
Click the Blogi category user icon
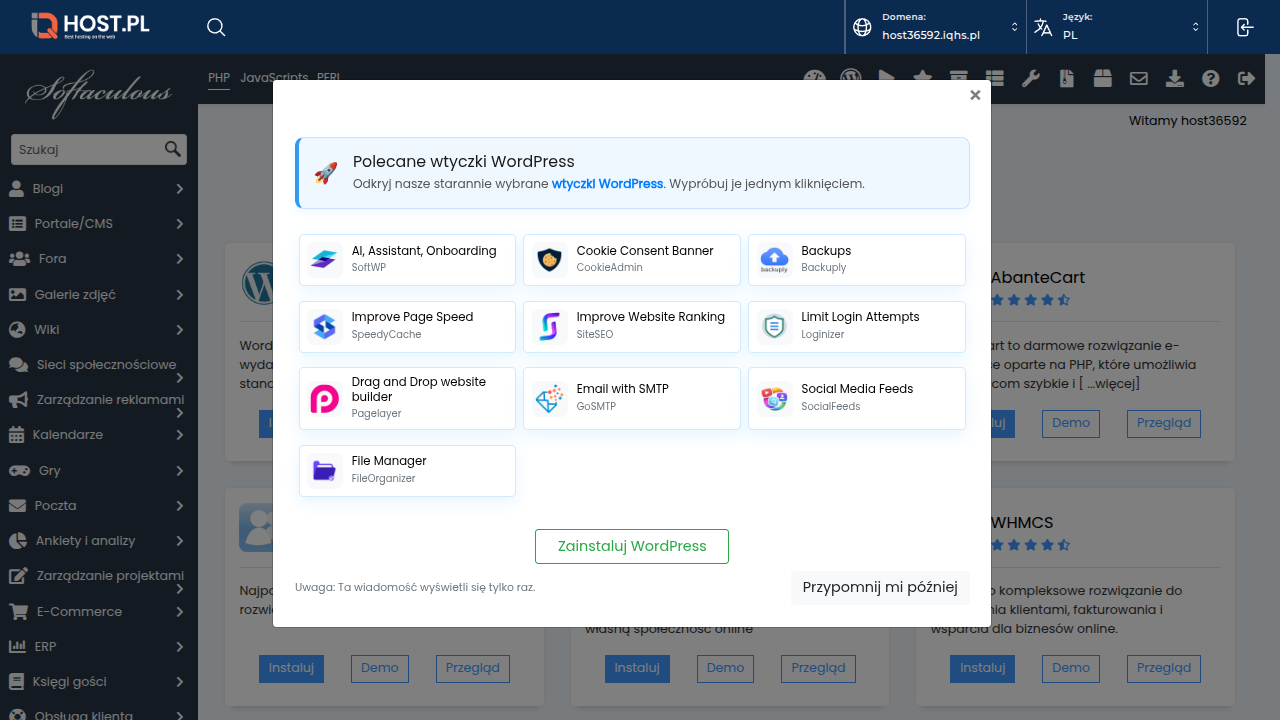[16, 188]
